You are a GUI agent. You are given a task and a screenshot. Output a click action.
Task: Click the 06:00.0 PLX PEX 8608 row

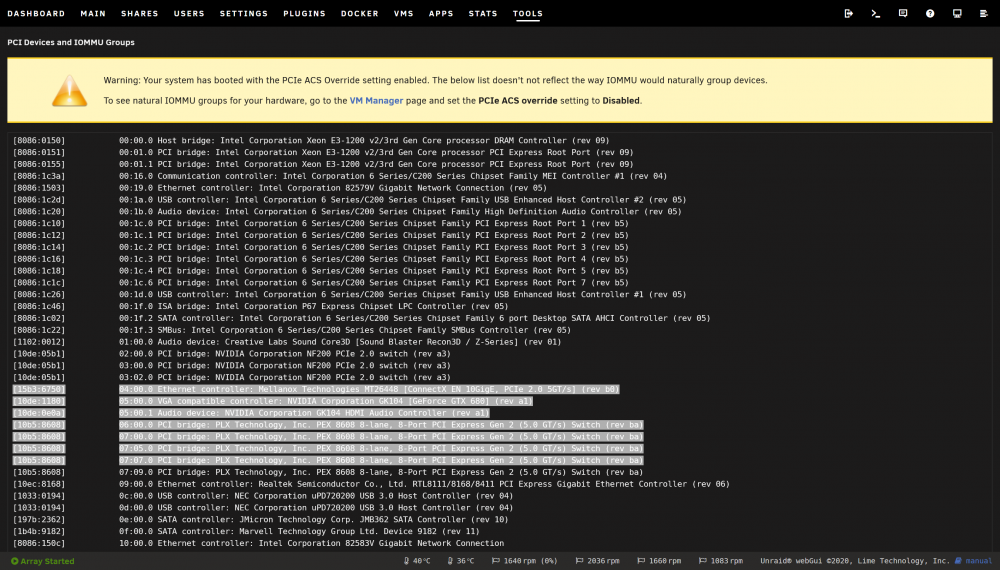pyautogui.click(x=328, y=425)
